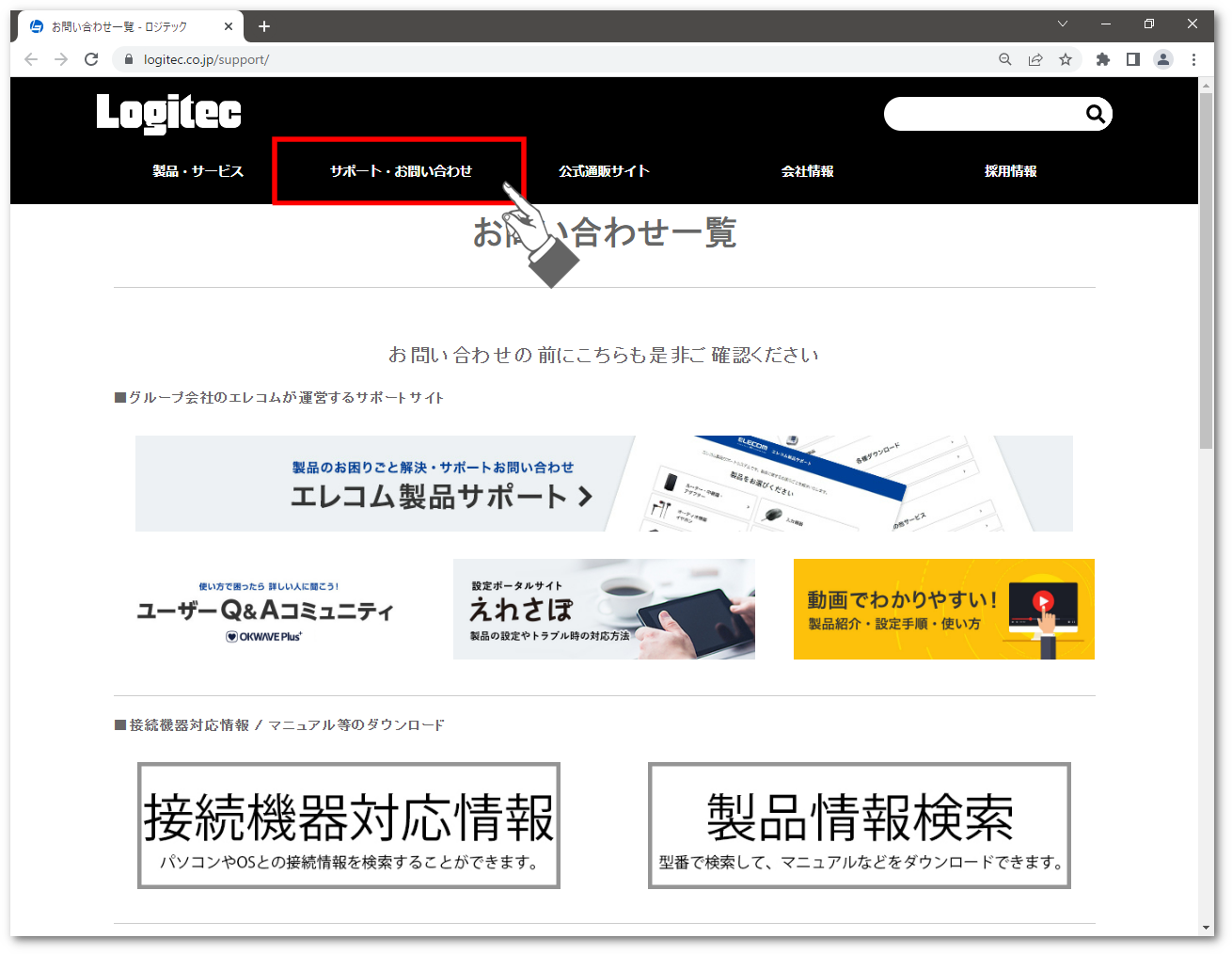Open a new tab with the plus icon
The width and height of the screenshot is (1232, 954).
click(x=264, y=26)
